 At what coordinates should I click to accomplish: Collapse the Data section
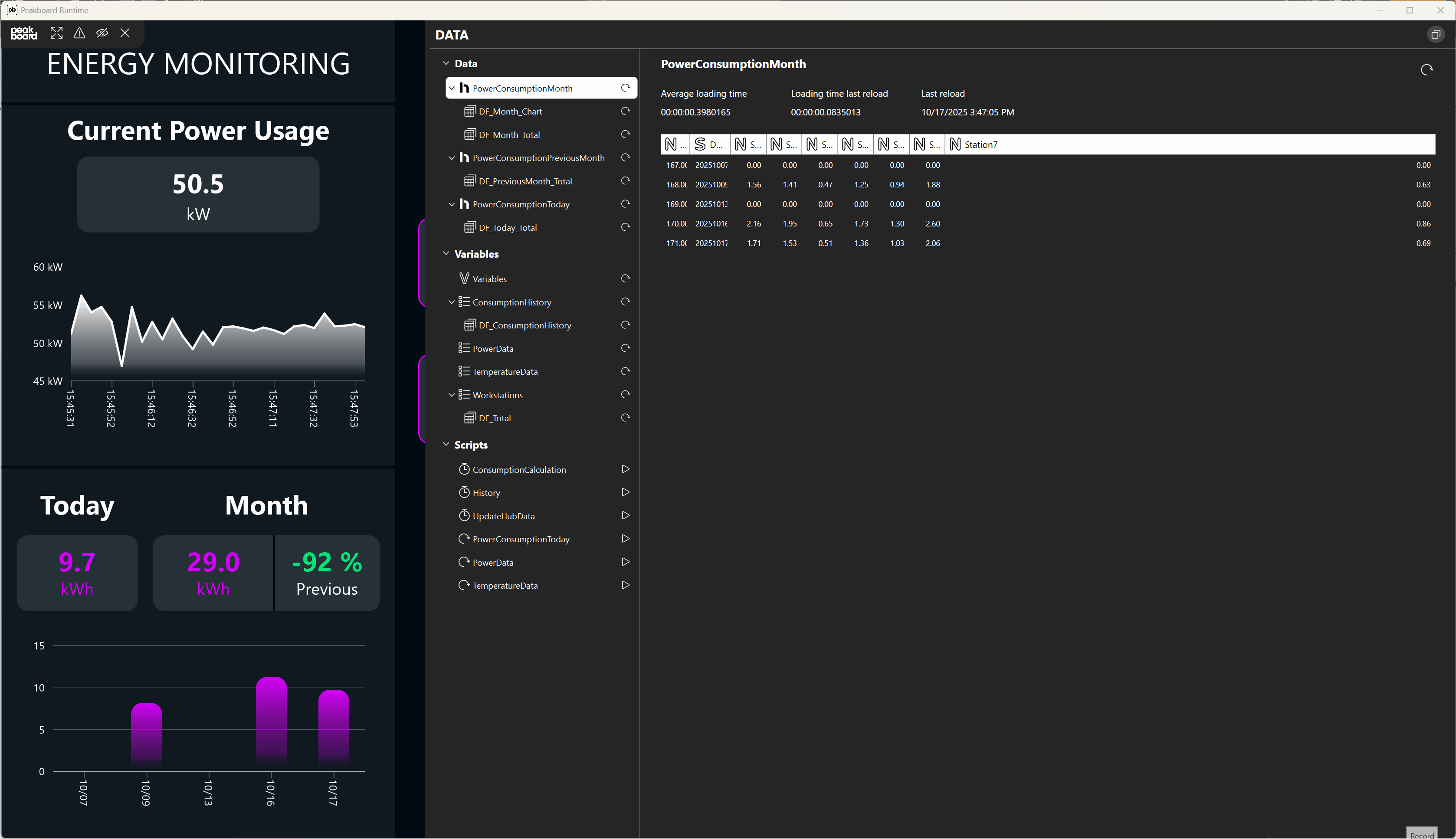(446, 63)
